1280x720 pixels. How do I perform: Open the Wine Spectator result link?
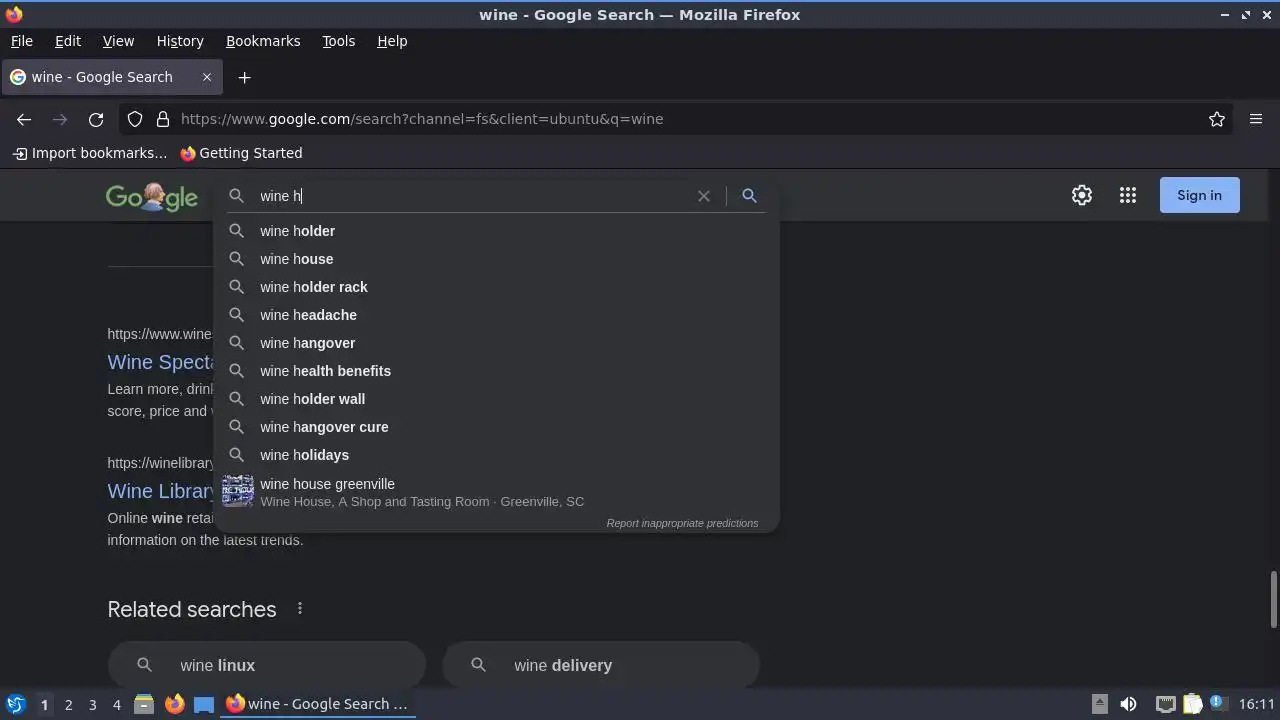pos(160,362)
